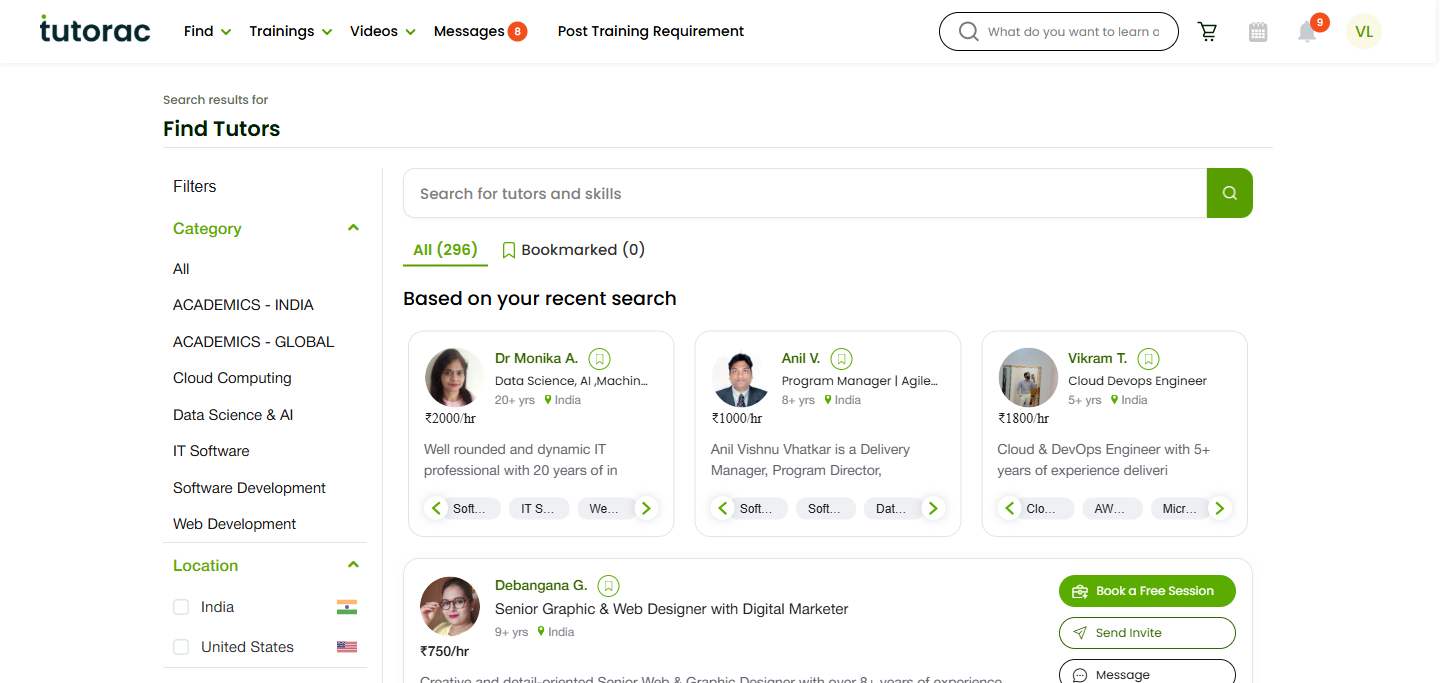Check the India location filter
The height and width of the screenshot is (683, 1440).
(x=181, y=607)
